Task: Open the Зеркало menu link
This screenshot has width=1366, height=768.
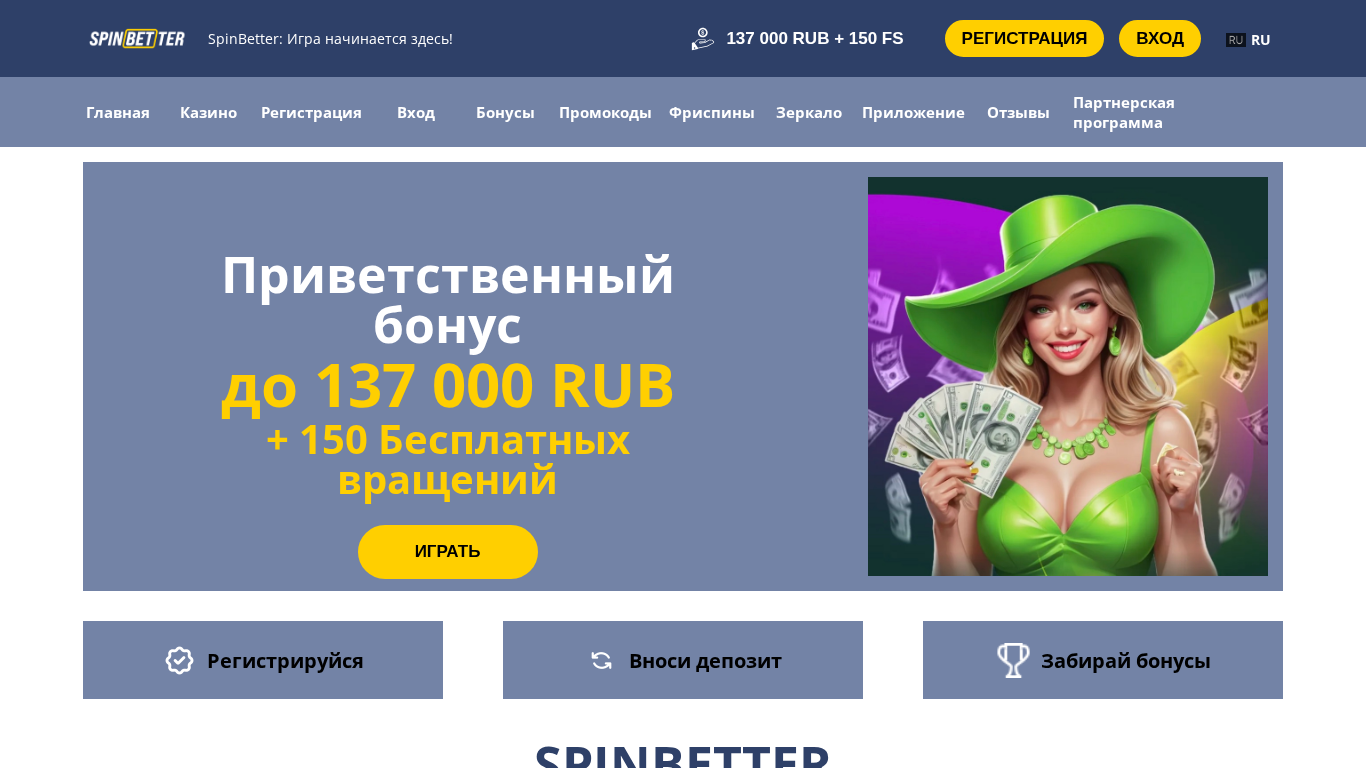Action: pyautogui.click(x=809, y=112)
